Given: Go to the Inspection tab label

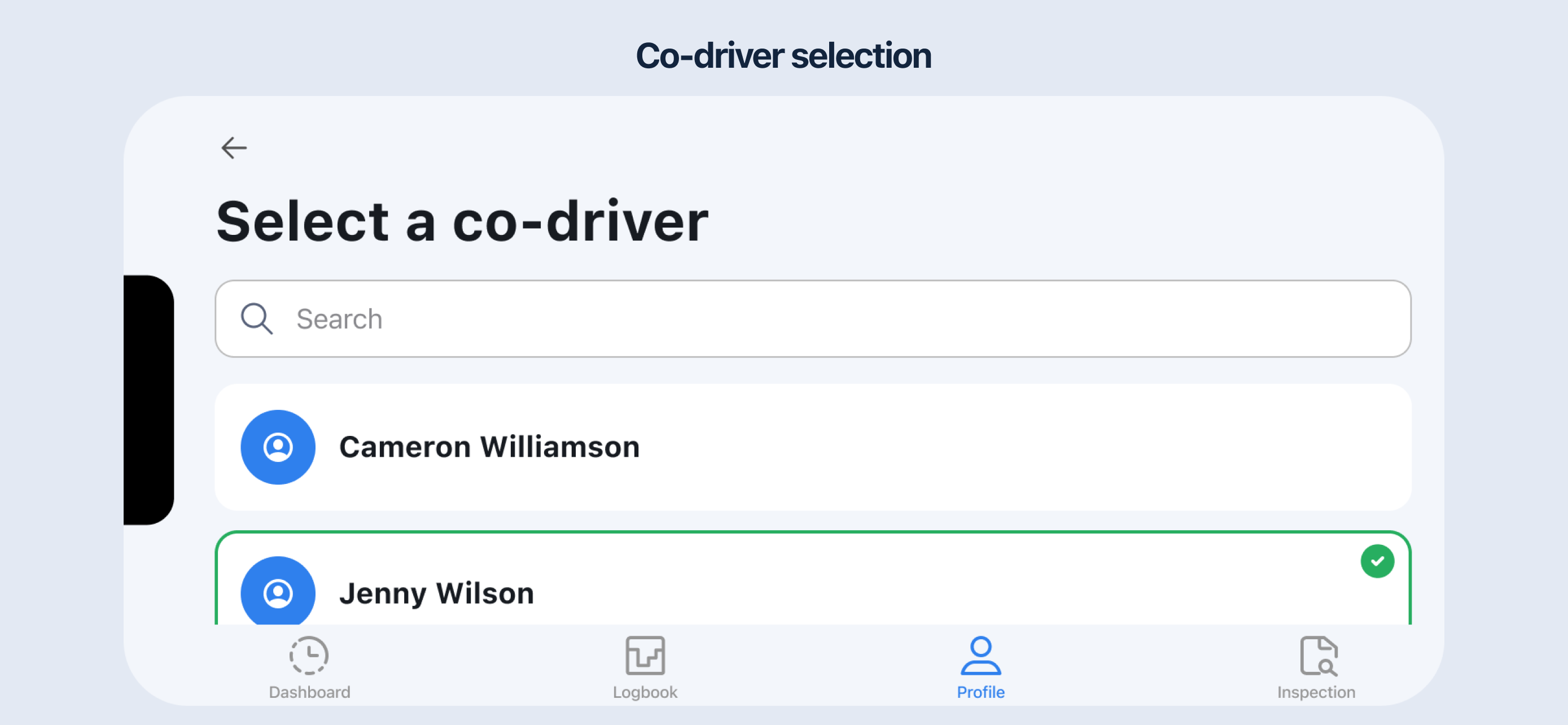Looking at the screenshot, I should 1316,692.
